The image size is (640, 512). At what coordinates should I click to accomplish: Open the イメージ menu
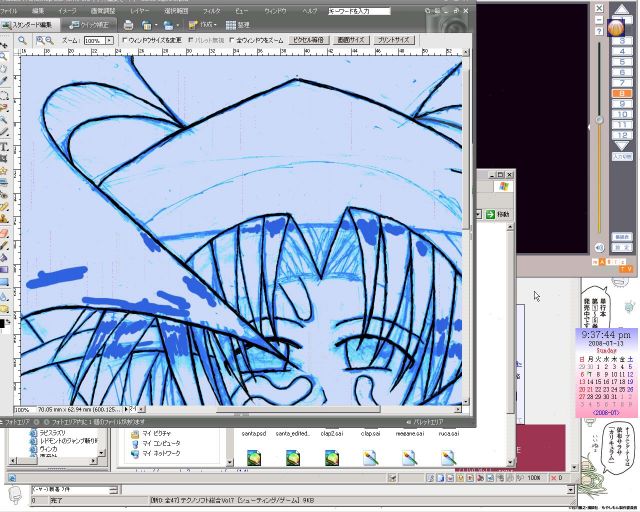coord(67,11)
